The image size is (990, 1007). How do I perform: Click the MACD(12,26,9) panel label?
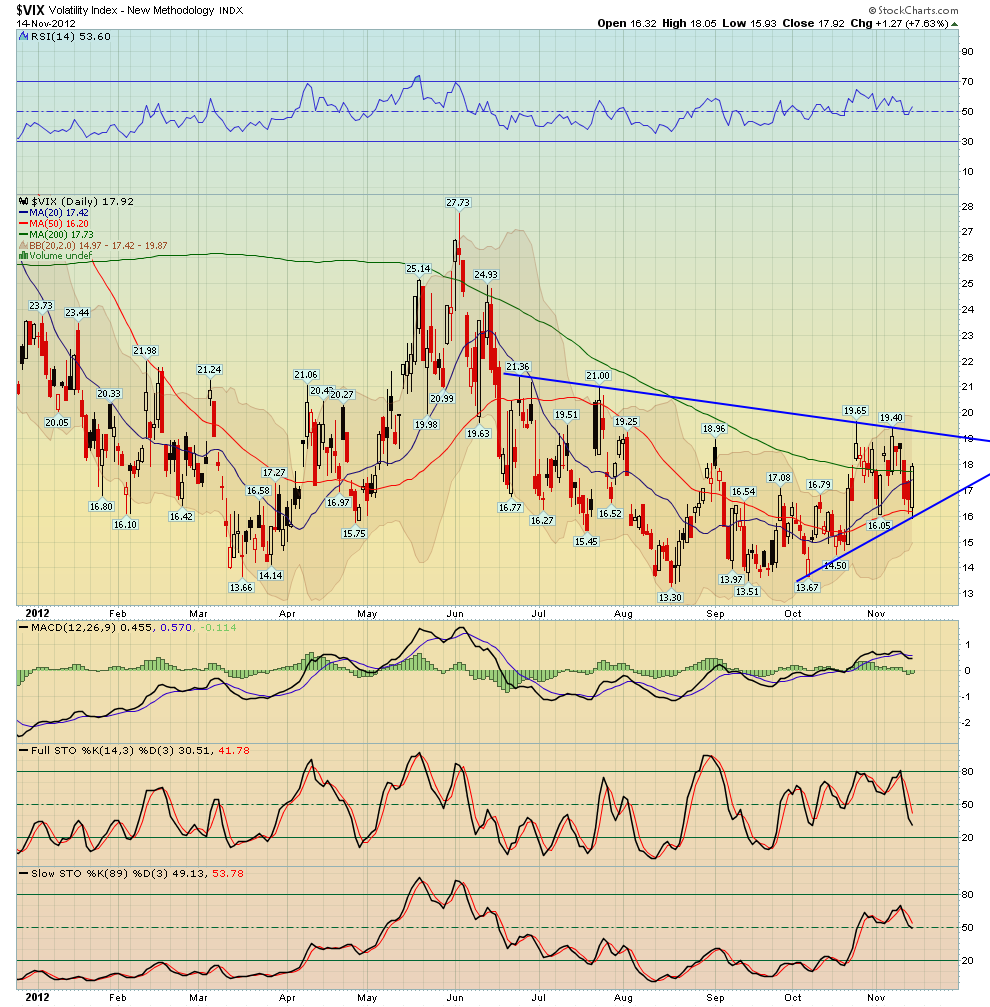pyautogui.click(x=60, y=628)
